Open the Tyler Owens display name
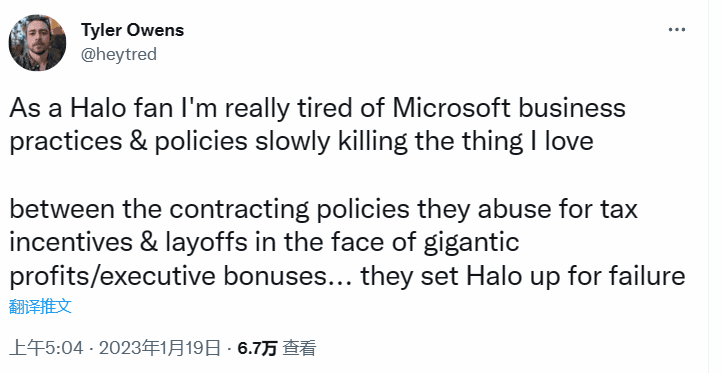The height and width of the screenshot is (373, 723). click(132, 30)
